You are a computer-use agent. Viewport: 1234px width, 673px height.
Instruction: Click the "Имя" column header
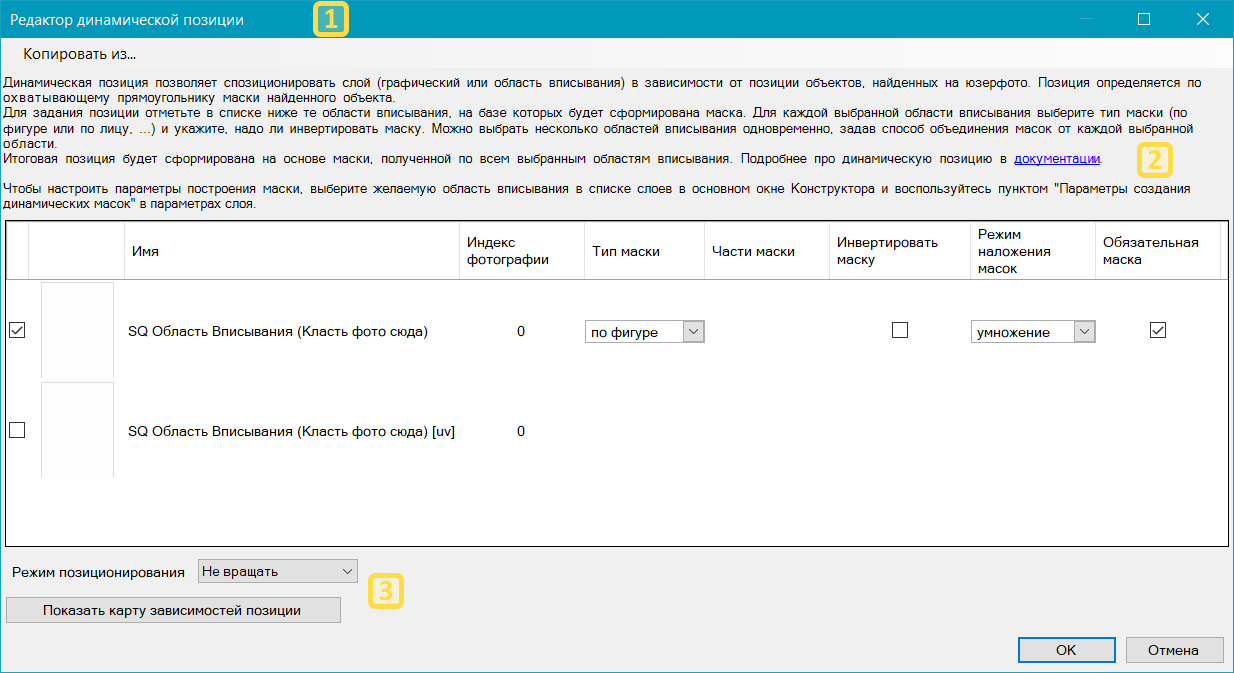[x=145, y=251]
